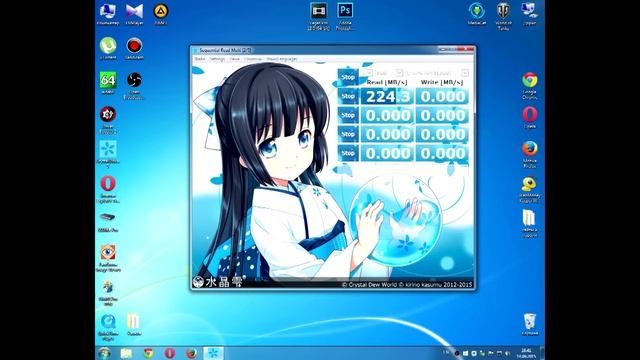Select the Bandicam desktop icon
The height and width of the screenshot is (360, 640).
[134, 49]
